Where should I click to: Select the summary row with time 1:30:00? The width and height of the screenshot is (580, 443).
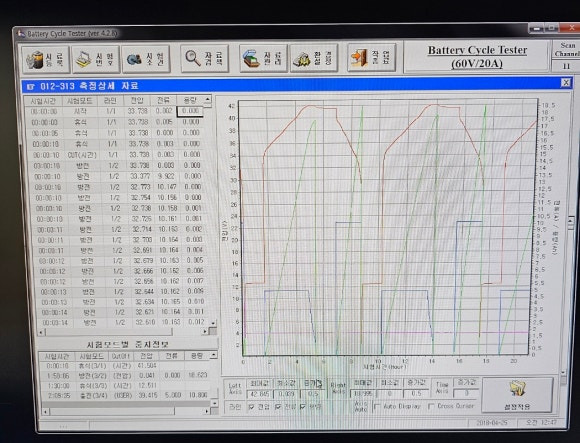(x=128, y=385)
